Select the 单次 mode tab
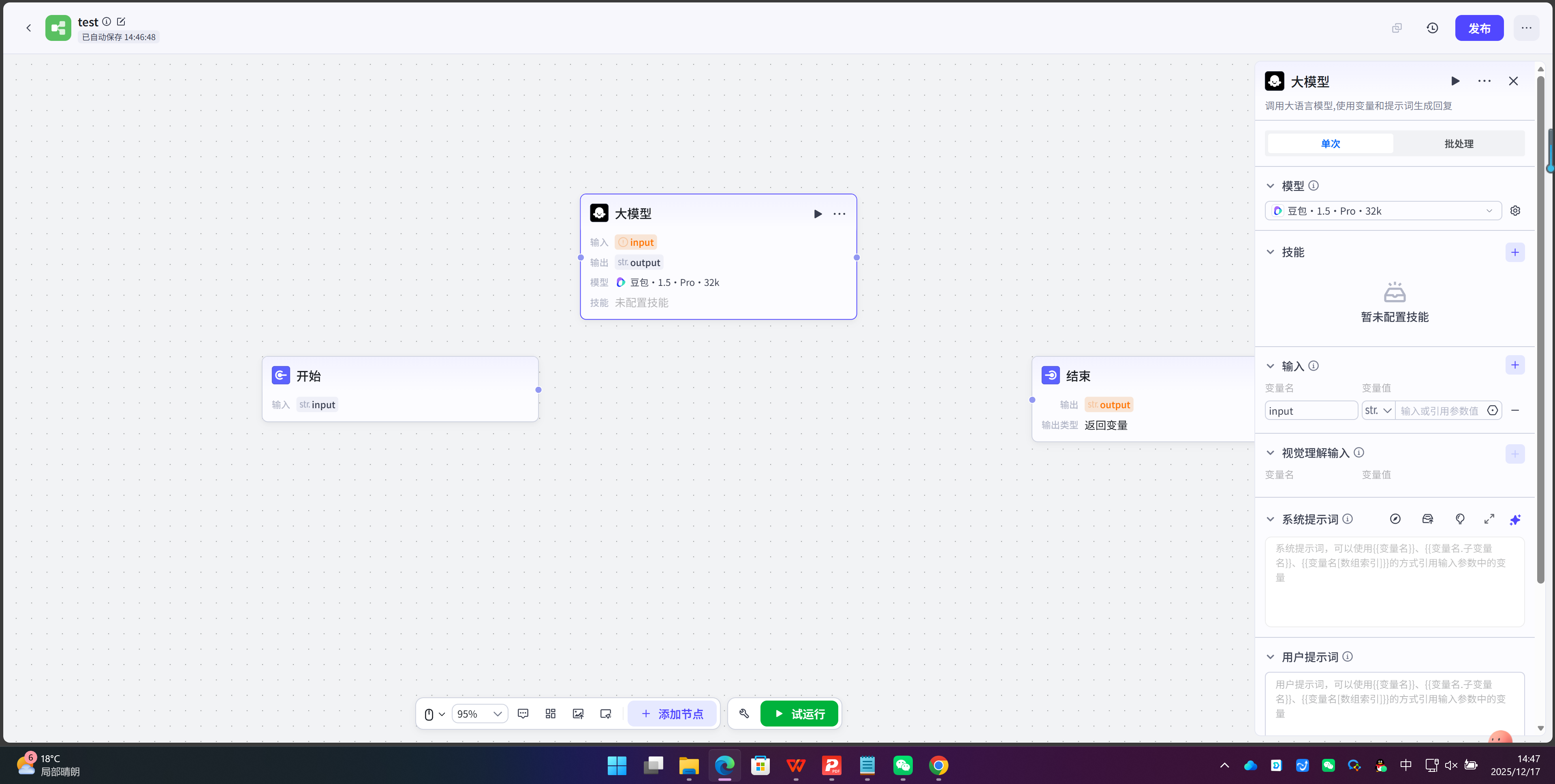Viewport: 1555px width, 784px height. (1330, 144)
